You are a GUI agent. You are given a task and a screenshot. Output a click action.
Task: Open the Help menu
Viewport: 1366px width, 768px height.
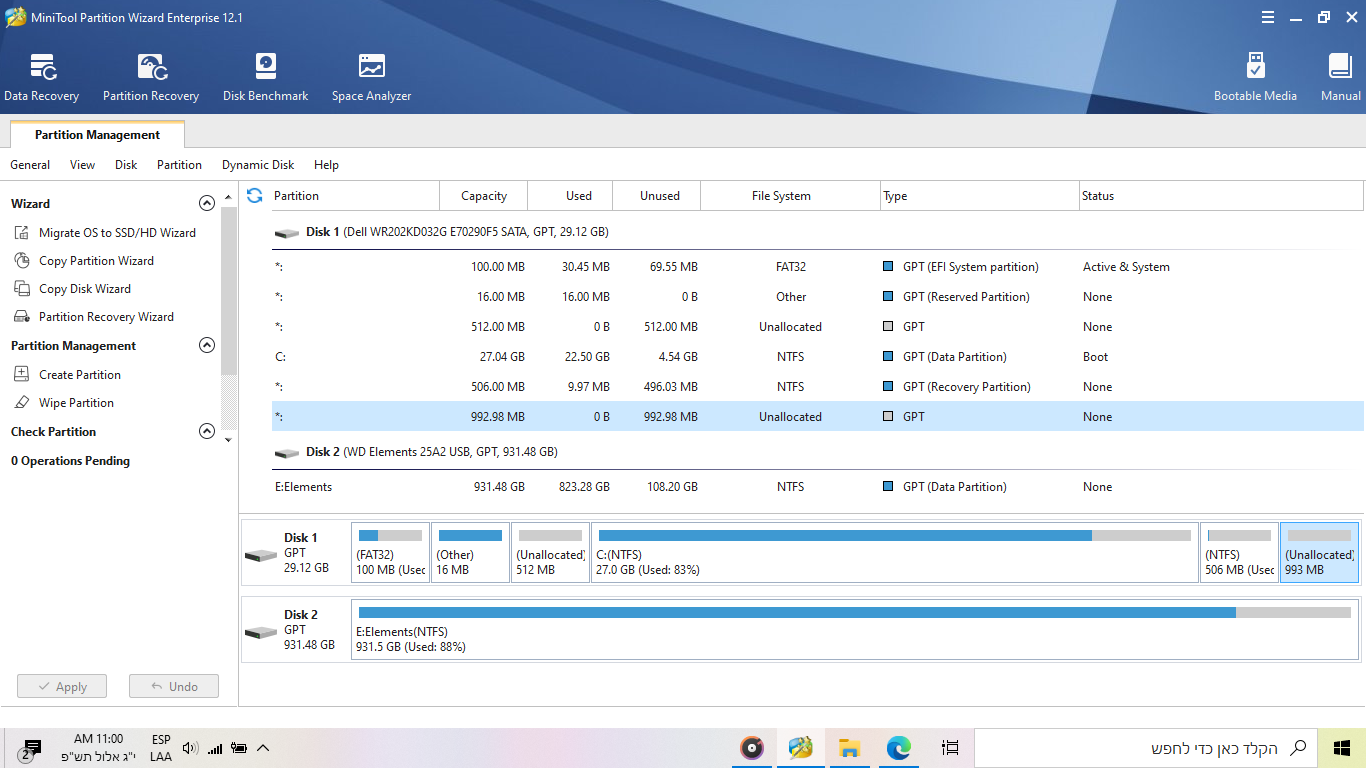326,165
